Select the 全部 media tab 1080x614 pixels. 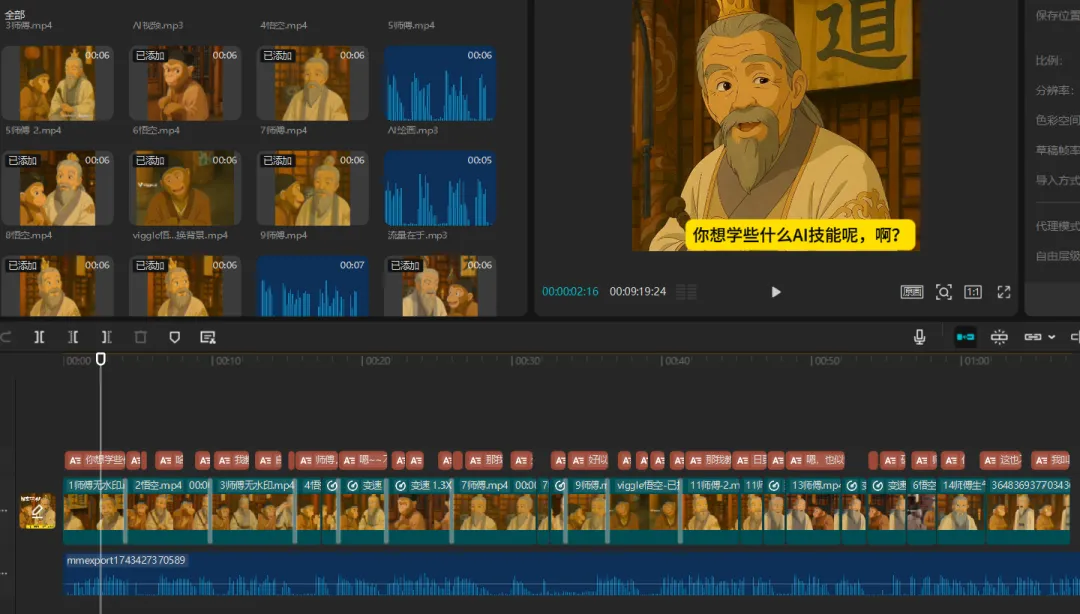coord(14,14)
